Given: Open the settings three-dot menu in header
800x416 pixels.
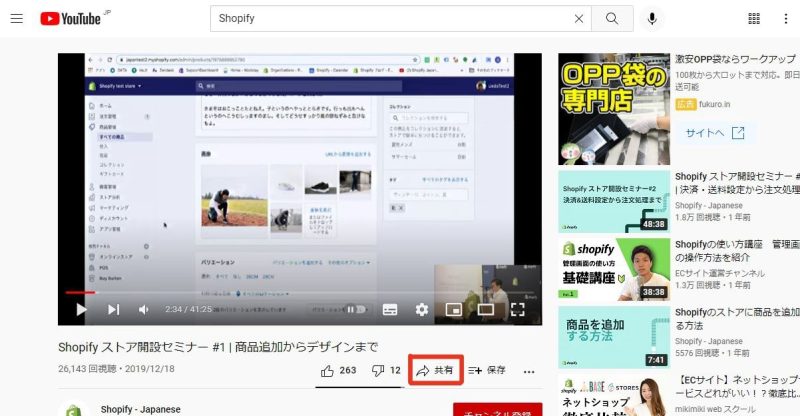Looking at the screenshot, I should (785, 19).
